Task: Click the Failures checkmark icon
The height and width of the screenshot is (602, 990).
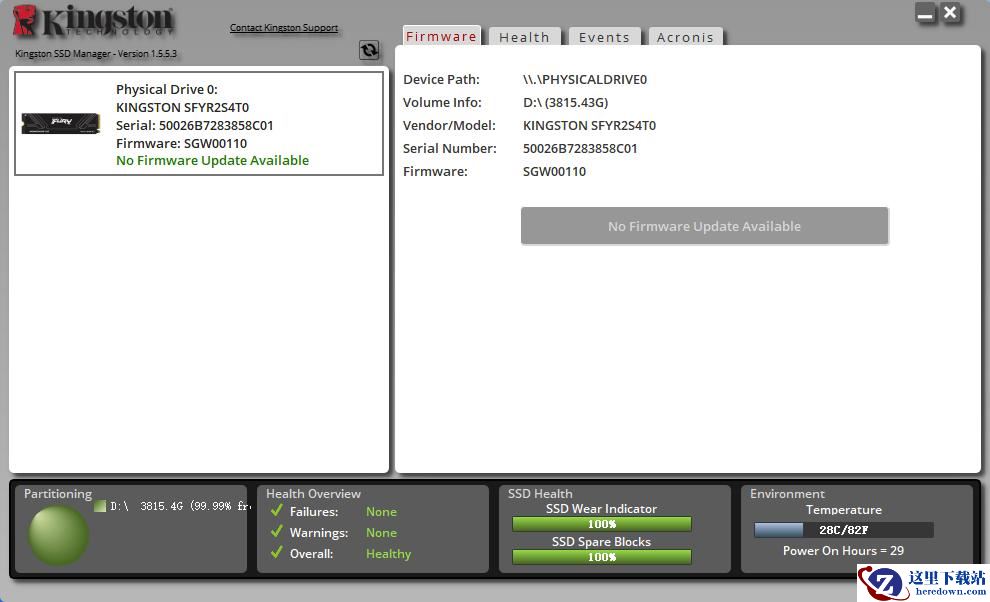Action: 277,510
